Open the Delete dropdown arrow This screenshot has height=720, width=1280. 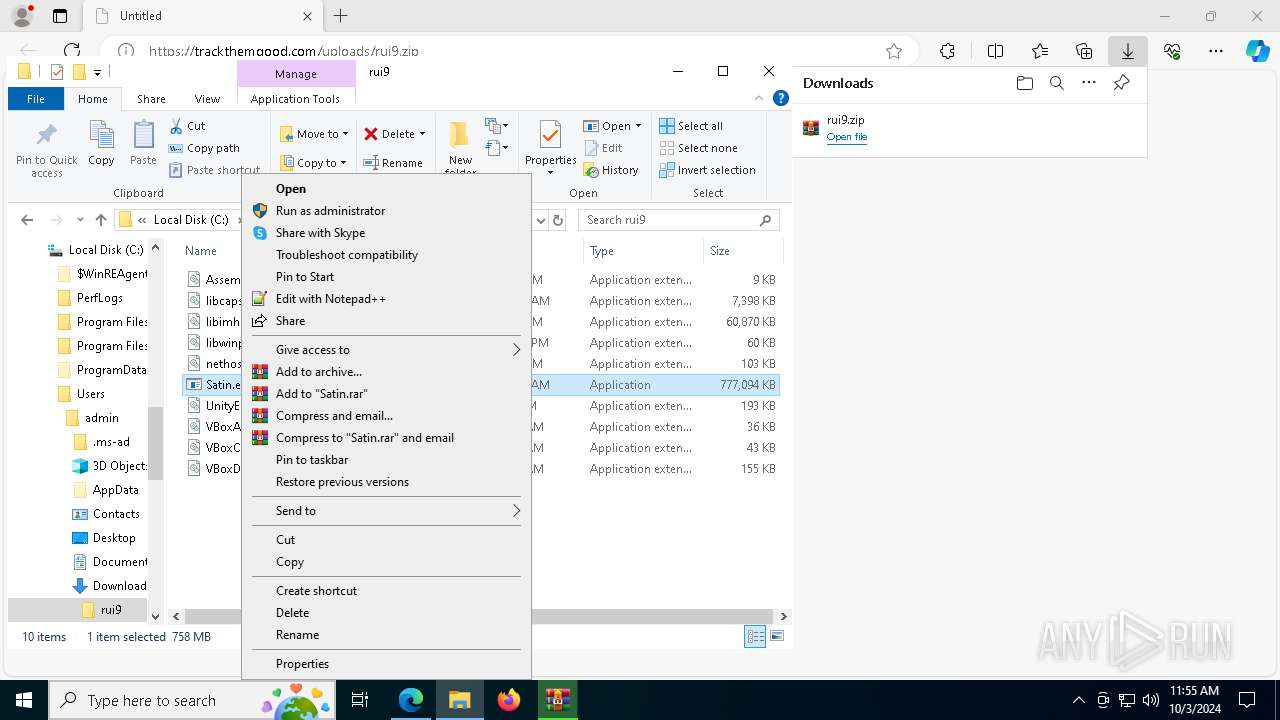coord(422,134)
